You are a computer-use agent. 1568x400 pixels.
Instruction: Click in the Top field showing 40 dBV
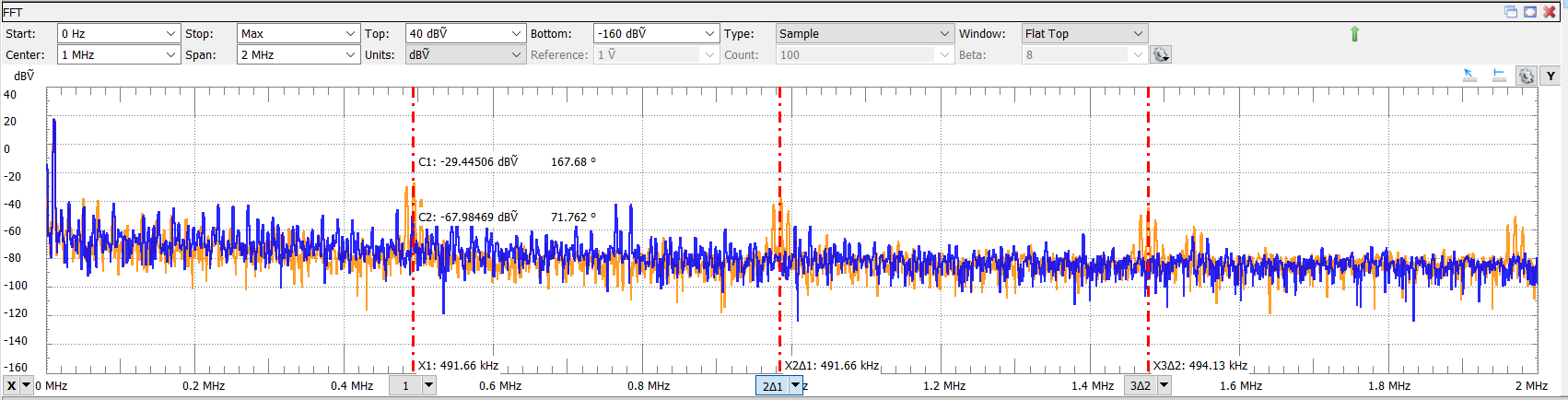pyautogui.click(x=456, y=34)
